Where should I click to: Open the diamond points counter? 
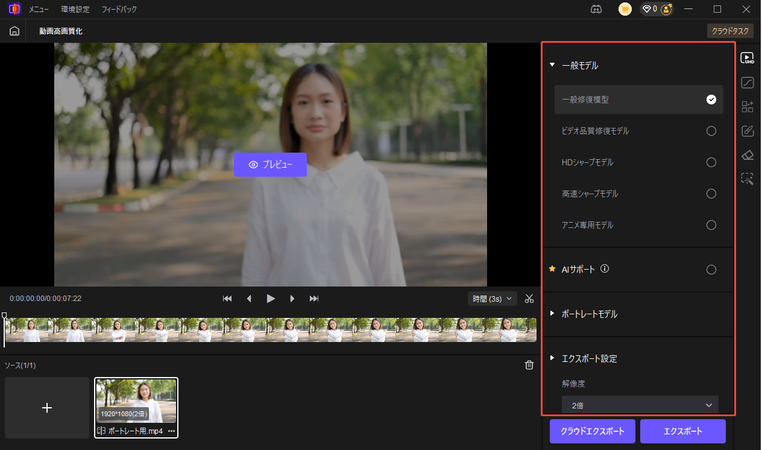(x=650, y=9)
